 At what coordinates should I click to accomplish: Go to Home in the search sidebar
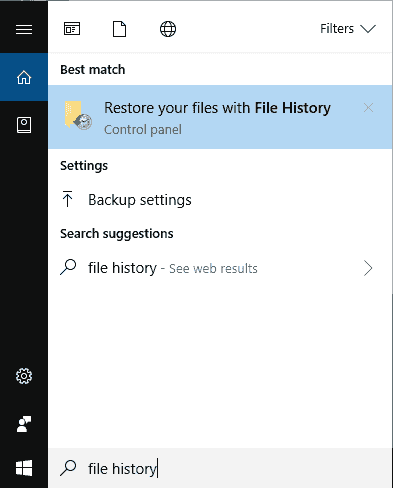point(24,77)
